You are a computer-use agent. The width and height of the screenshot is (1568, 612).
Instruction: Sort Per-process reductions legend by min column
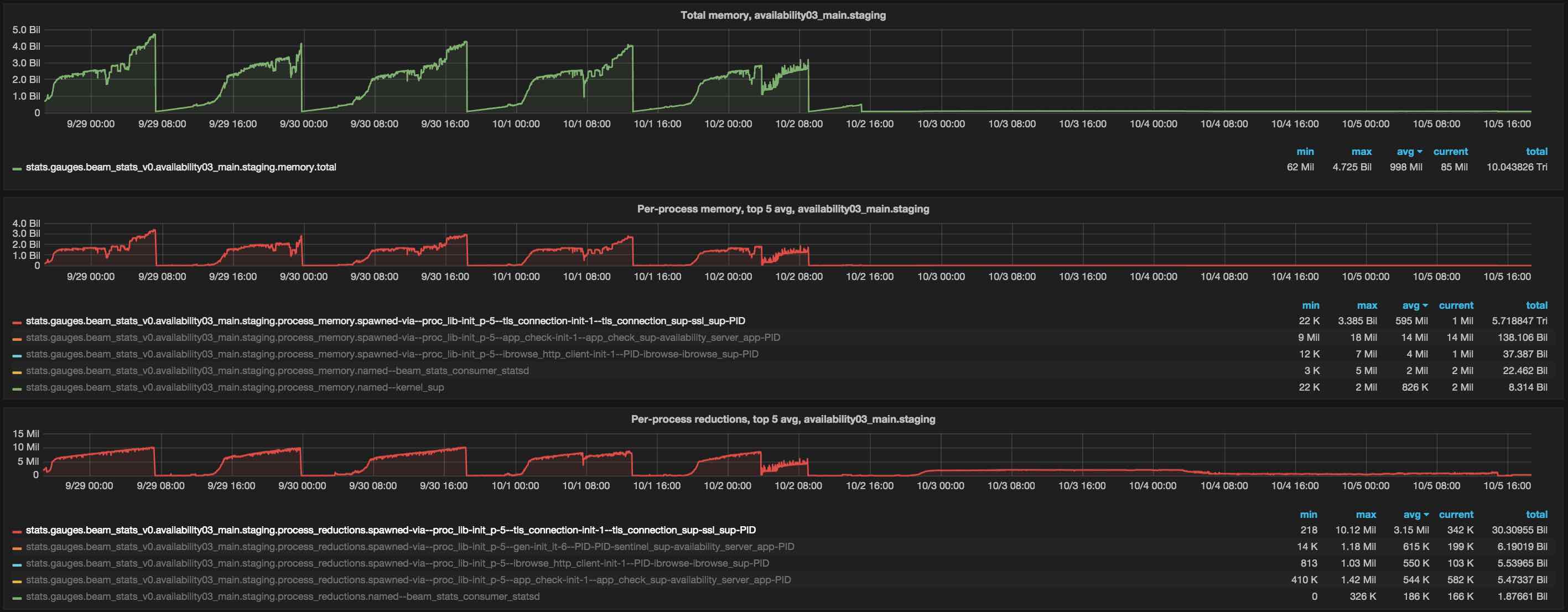1309,515
